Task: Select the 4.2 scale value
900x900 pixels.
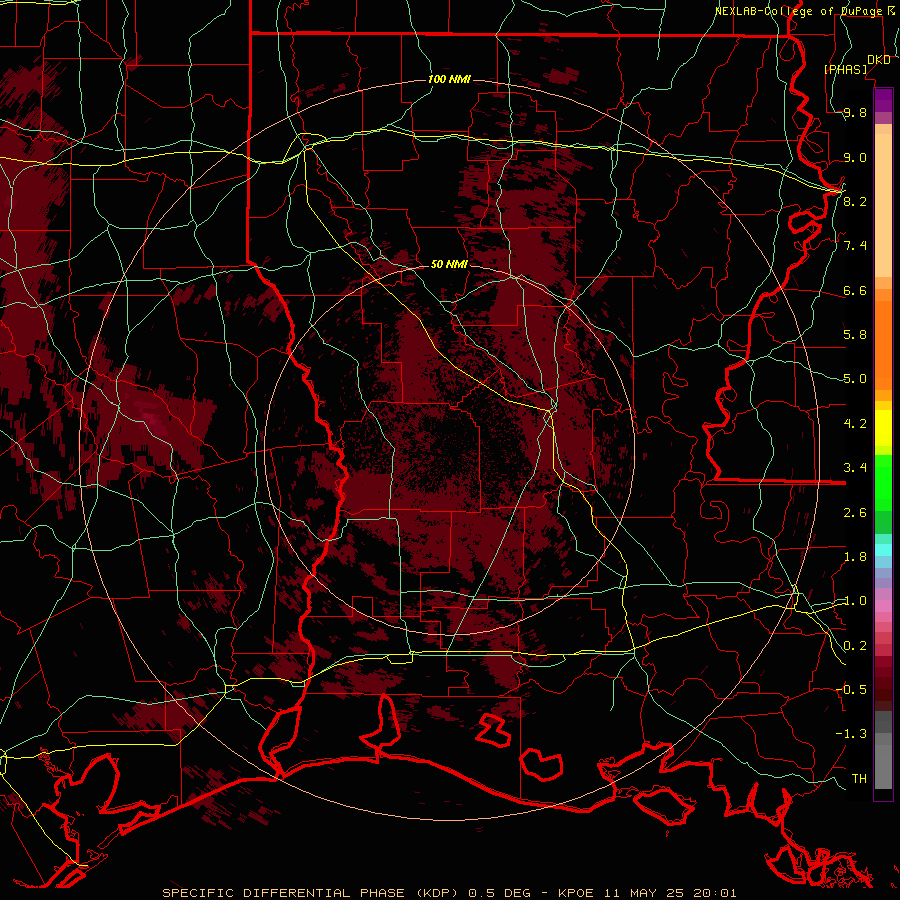Action: pyautogui.click(x=855, y=424)
